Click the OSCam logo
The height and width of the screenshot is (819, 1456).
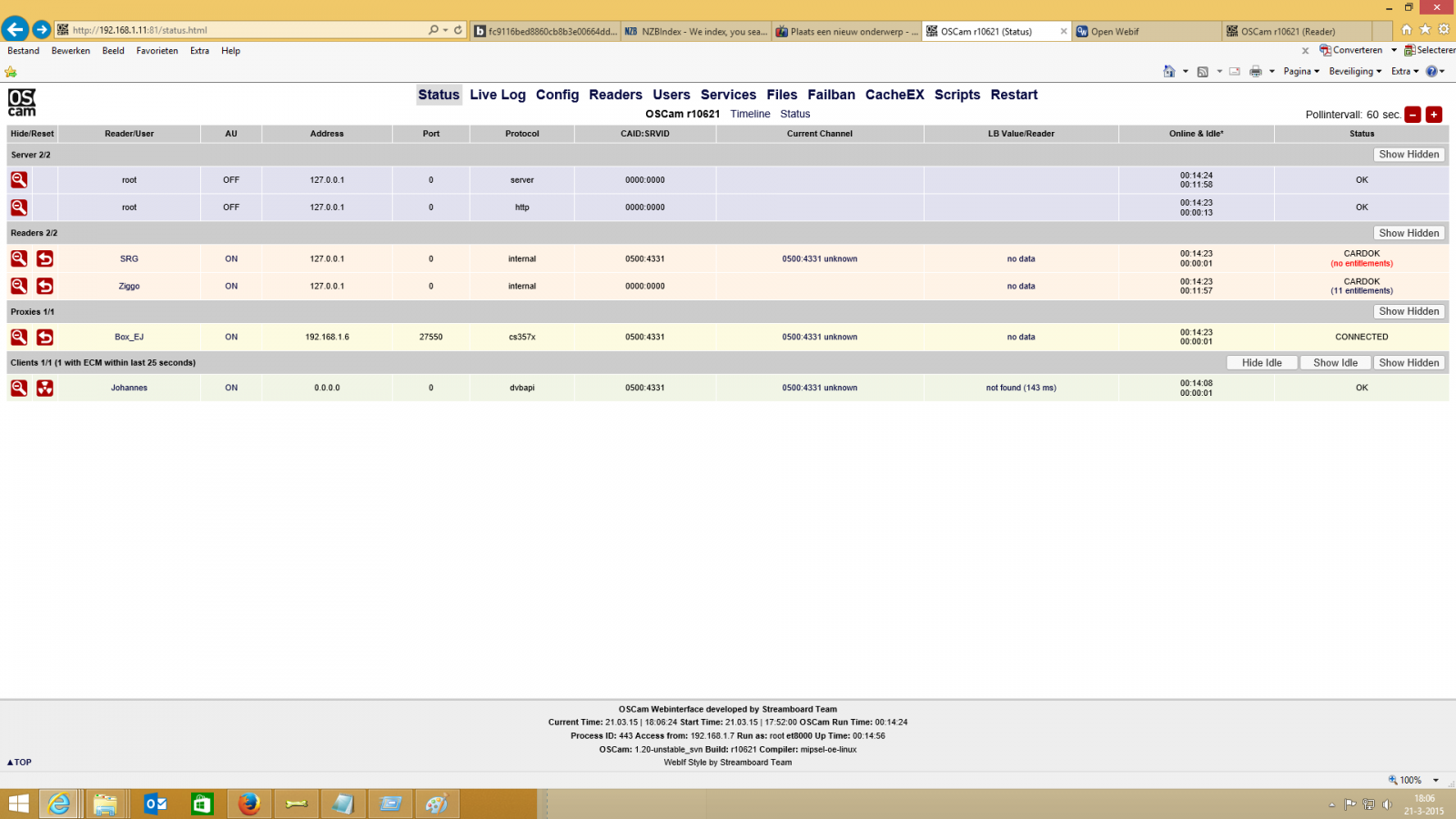click(x=22, y=102)
